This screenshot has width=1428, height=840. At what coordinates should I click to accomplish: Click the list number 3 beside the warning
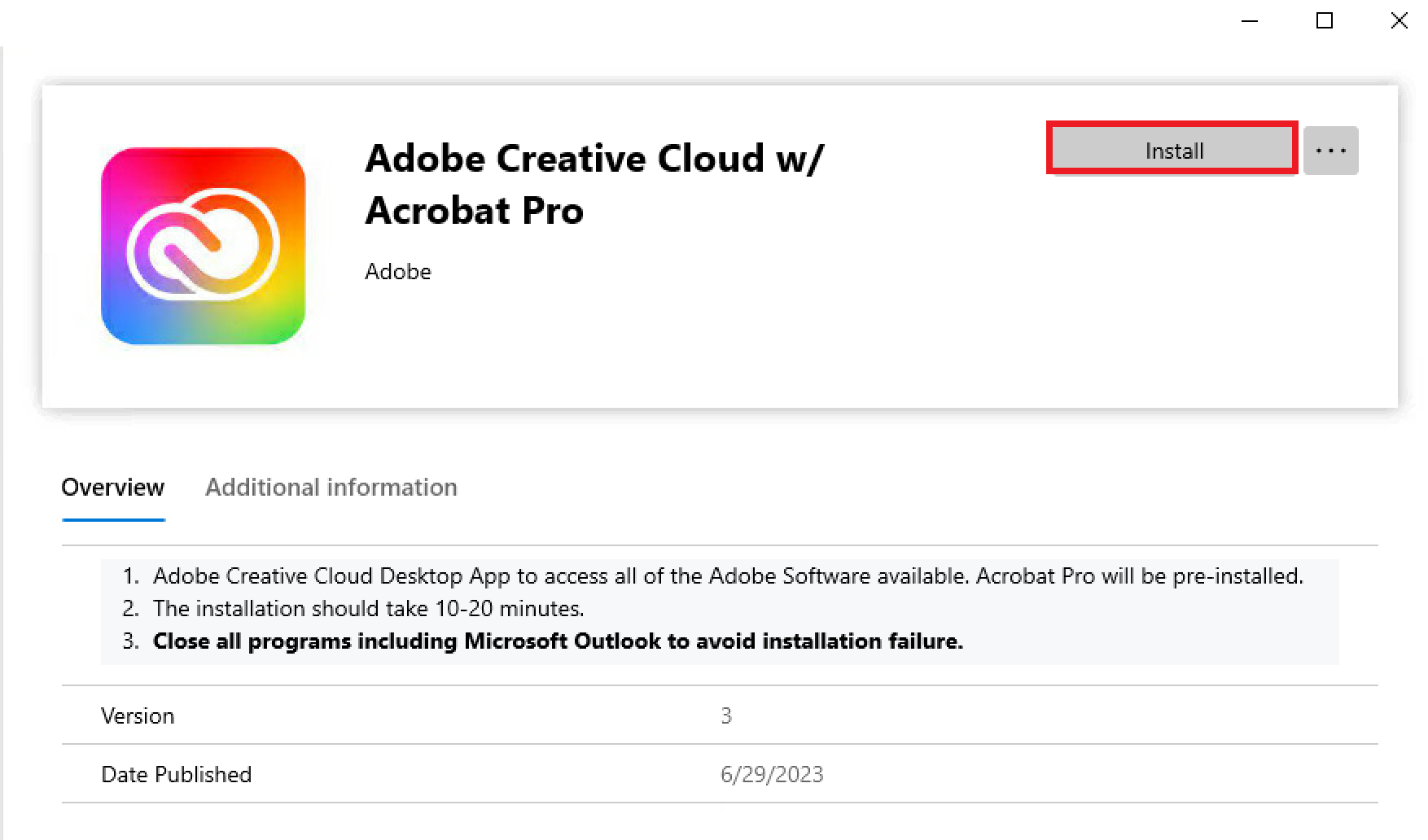click(130, 641)
